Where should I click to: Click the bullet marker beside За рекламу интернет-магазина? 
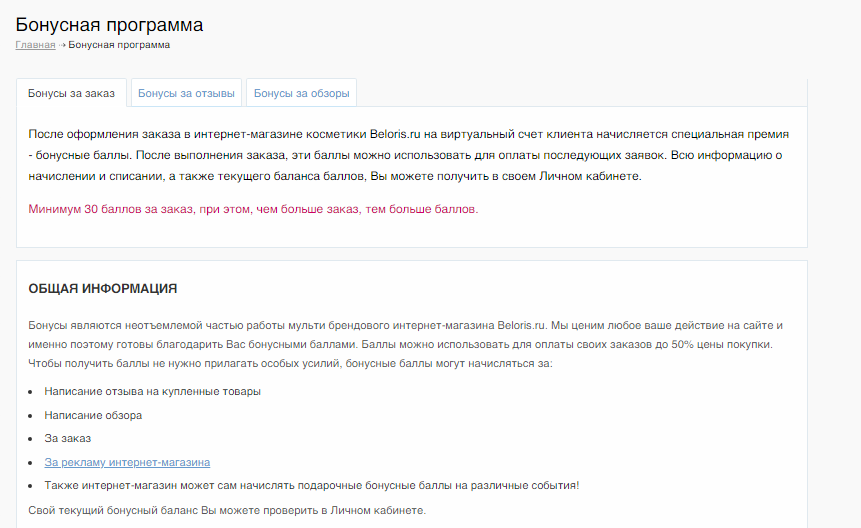point(31,462)
